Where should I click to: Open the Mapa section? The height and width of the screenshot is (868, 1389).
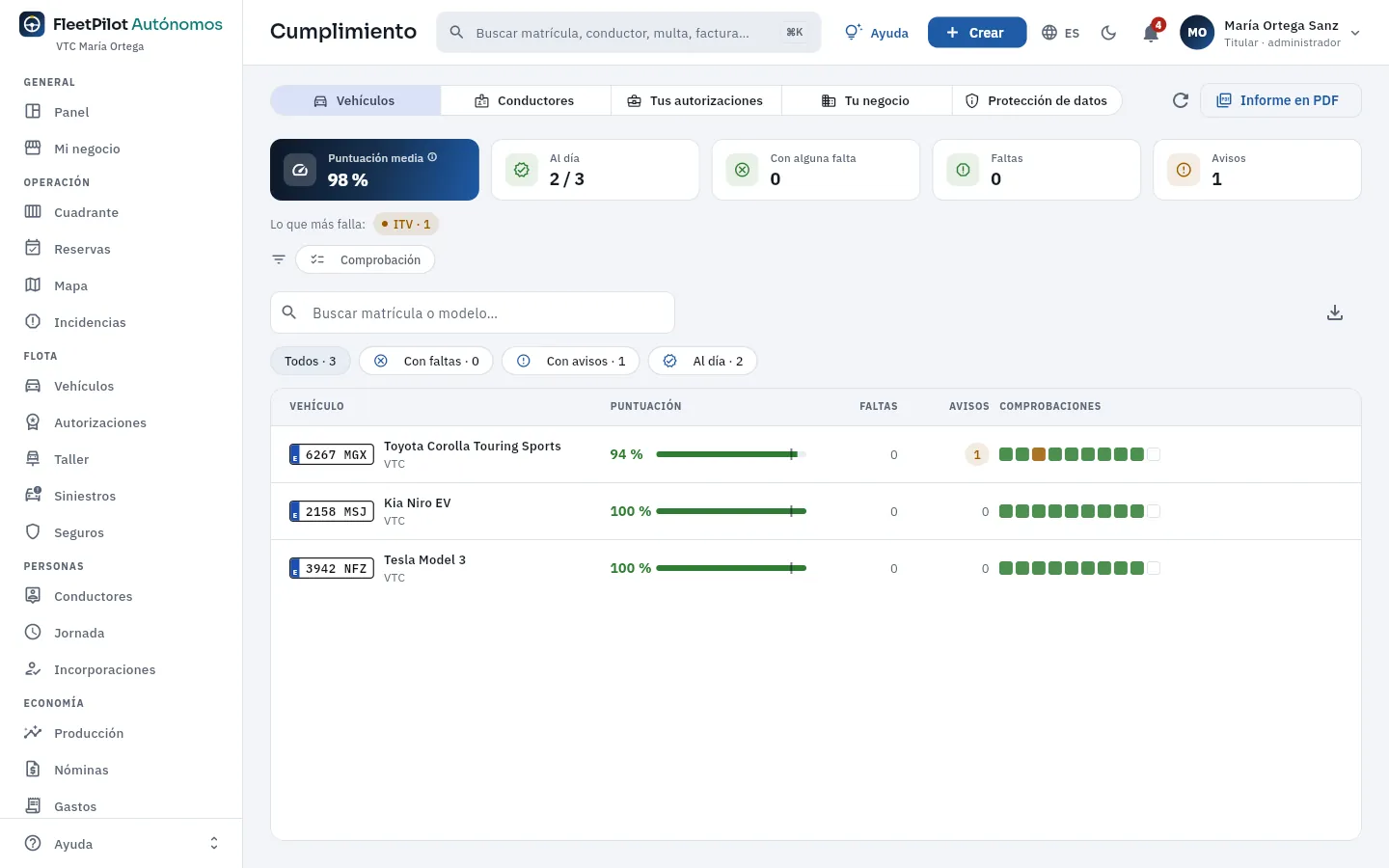(121, 285)
